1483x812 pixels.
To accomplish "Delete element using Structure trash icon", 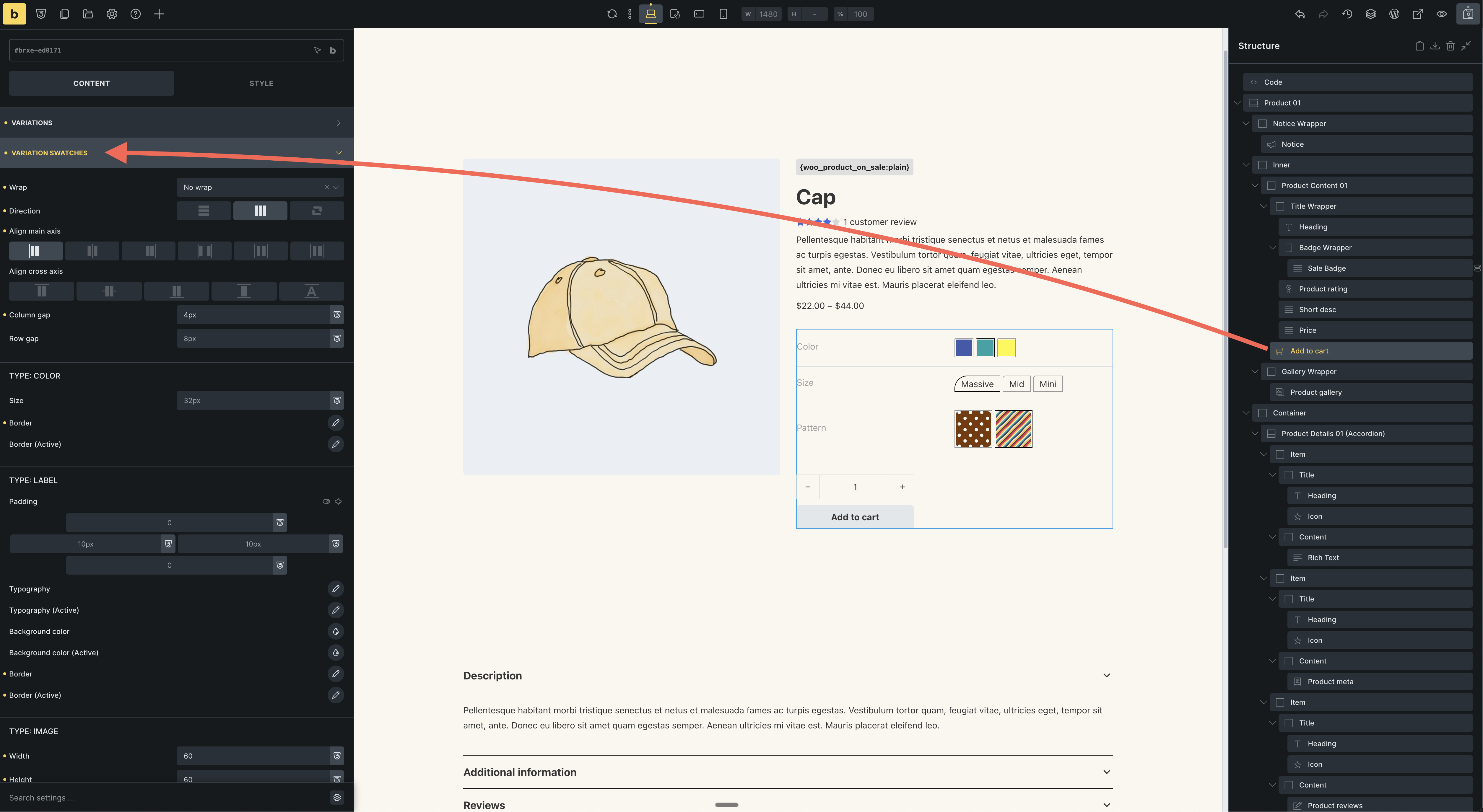I will pyautogui.click(x=1450, y=46).
